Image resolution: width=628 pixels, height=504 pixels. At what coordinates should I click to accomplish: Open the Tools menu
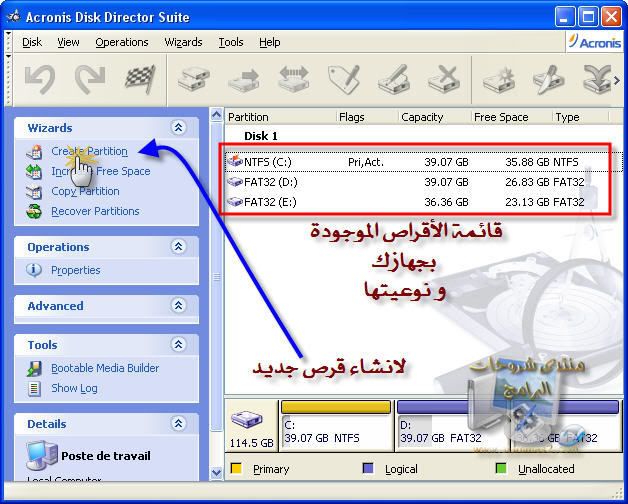(x=231, y=42)
